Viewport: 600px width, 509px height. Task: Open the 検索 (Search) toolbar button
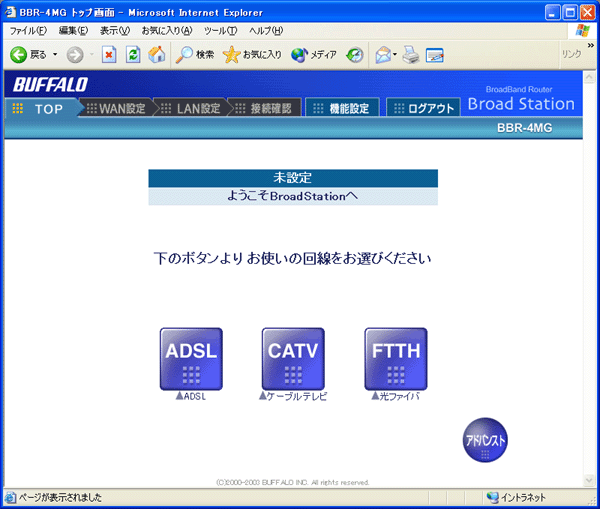195,55
